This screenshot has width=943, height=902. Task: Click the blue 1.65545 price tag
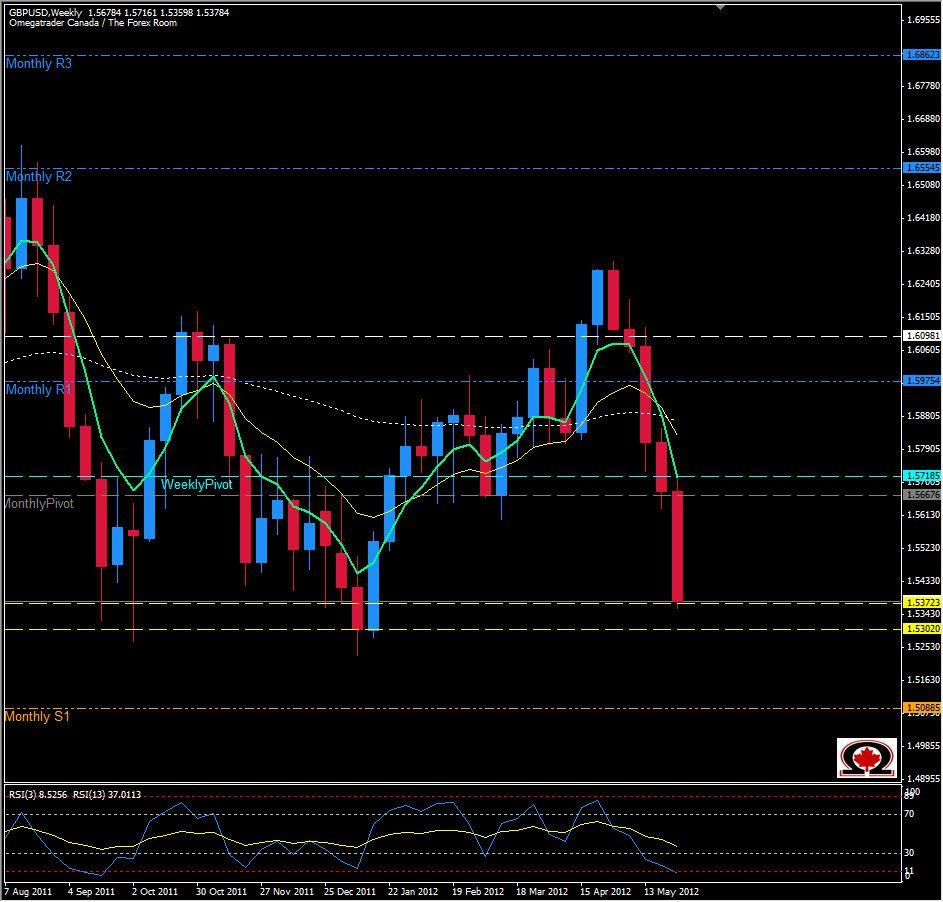point(920,167)
